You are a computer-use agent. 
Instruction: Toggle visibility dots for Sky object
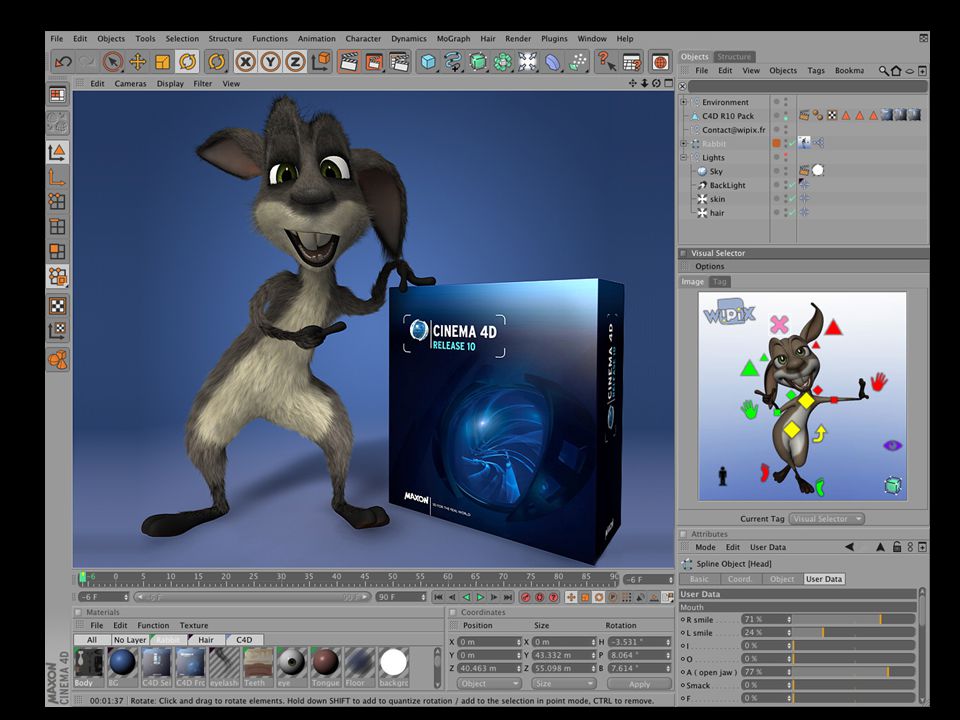786,171
